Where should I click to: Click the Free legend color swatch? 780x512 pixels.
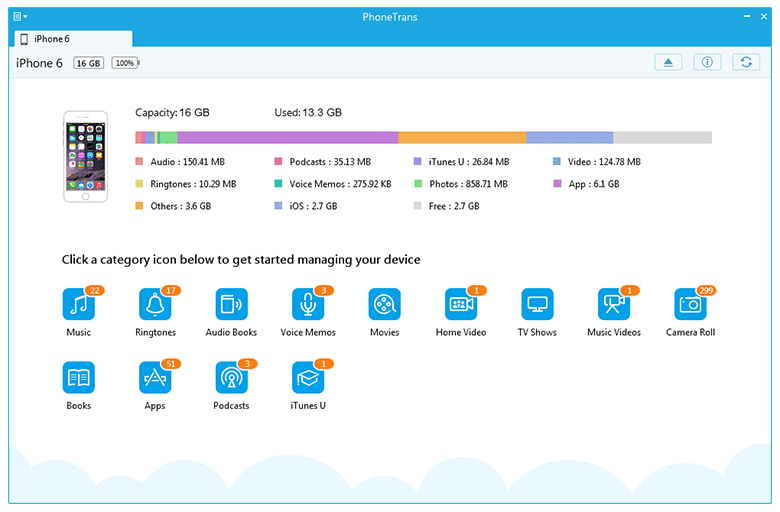coord(418,205)
